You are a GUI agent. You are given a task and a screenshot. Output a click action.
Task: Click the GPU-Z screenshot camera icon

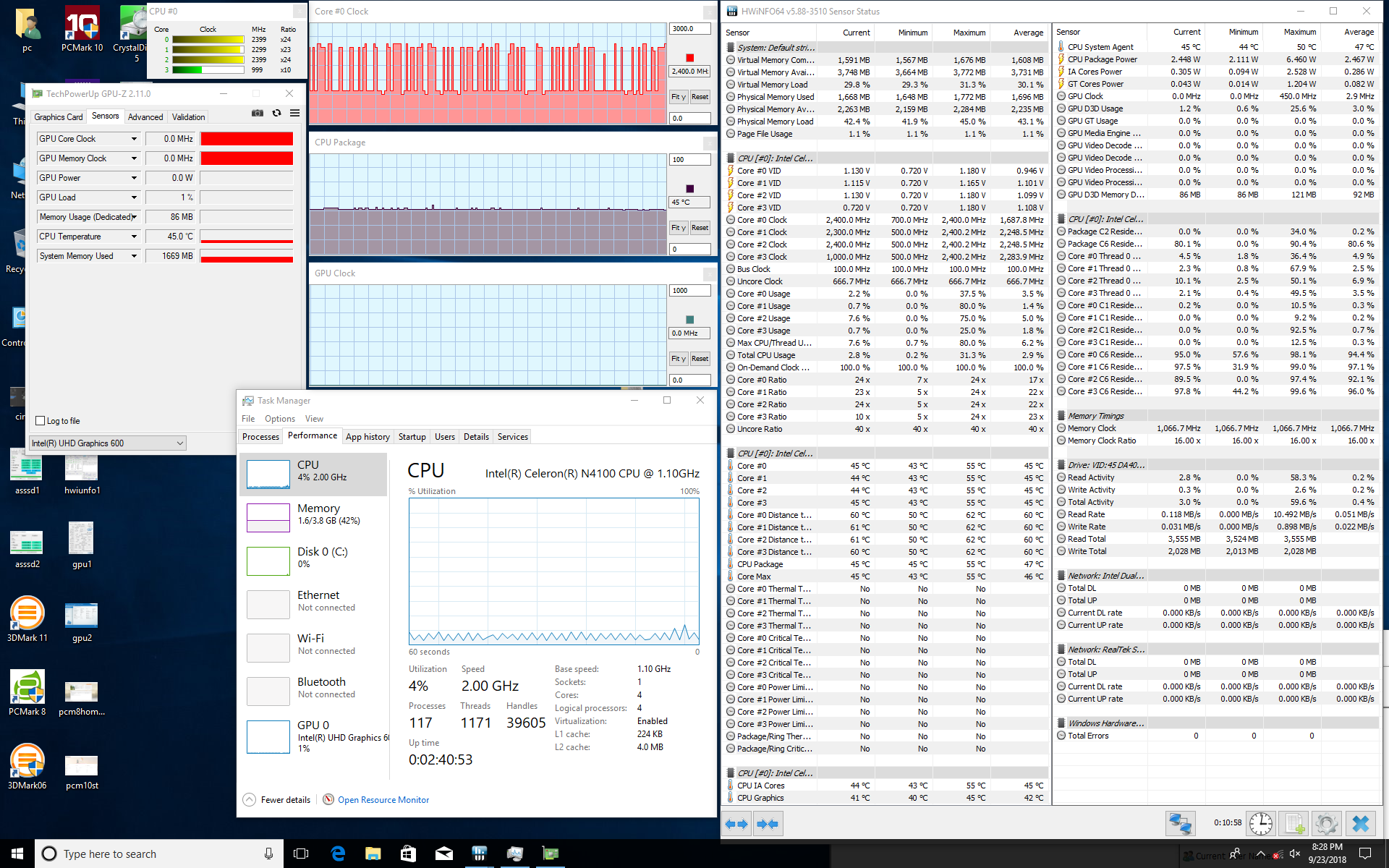(258, 113)
